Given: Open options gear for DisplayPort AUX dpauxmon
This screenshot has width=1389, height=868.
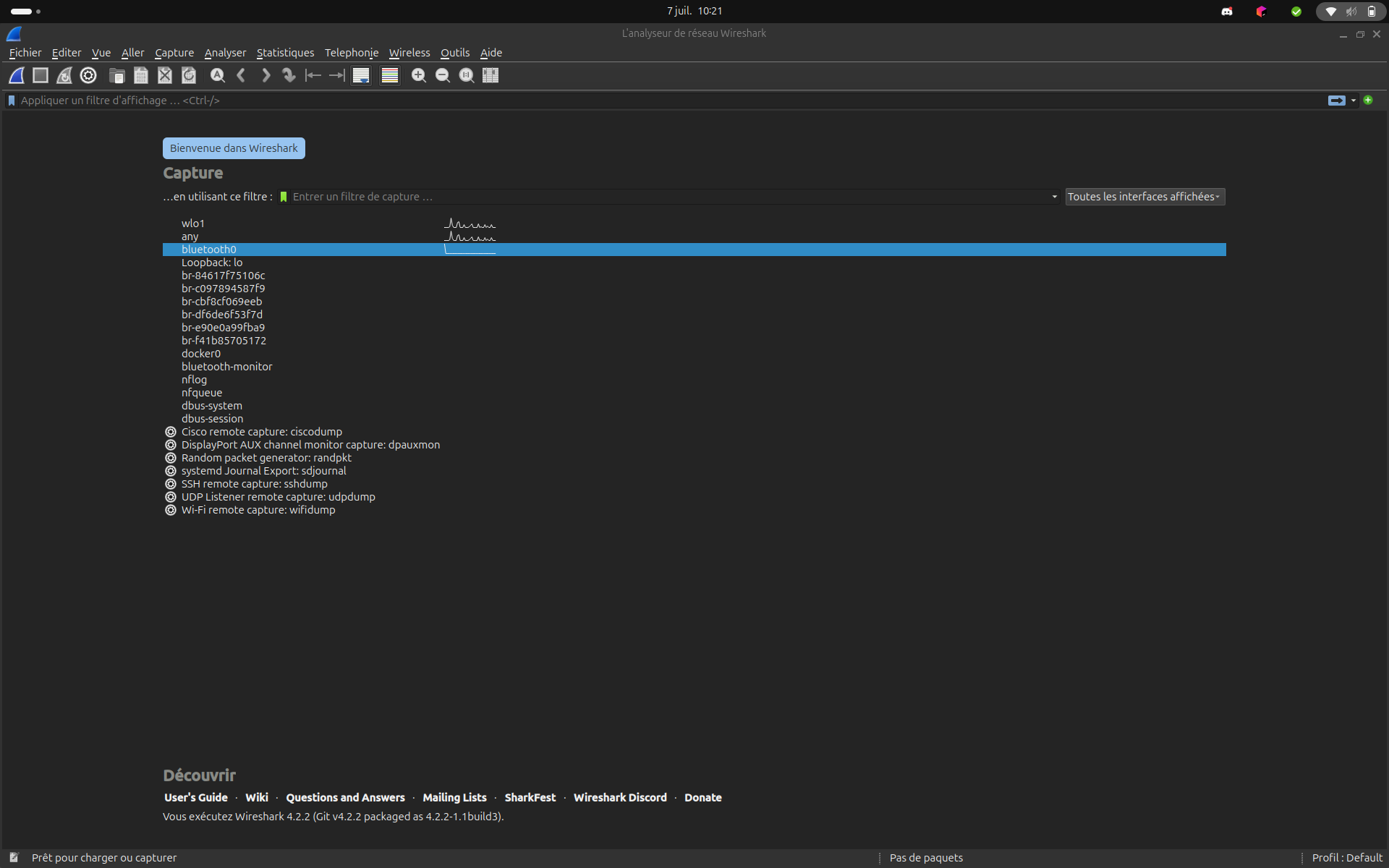Looking at the screenshot, I should tap(171, 445).
